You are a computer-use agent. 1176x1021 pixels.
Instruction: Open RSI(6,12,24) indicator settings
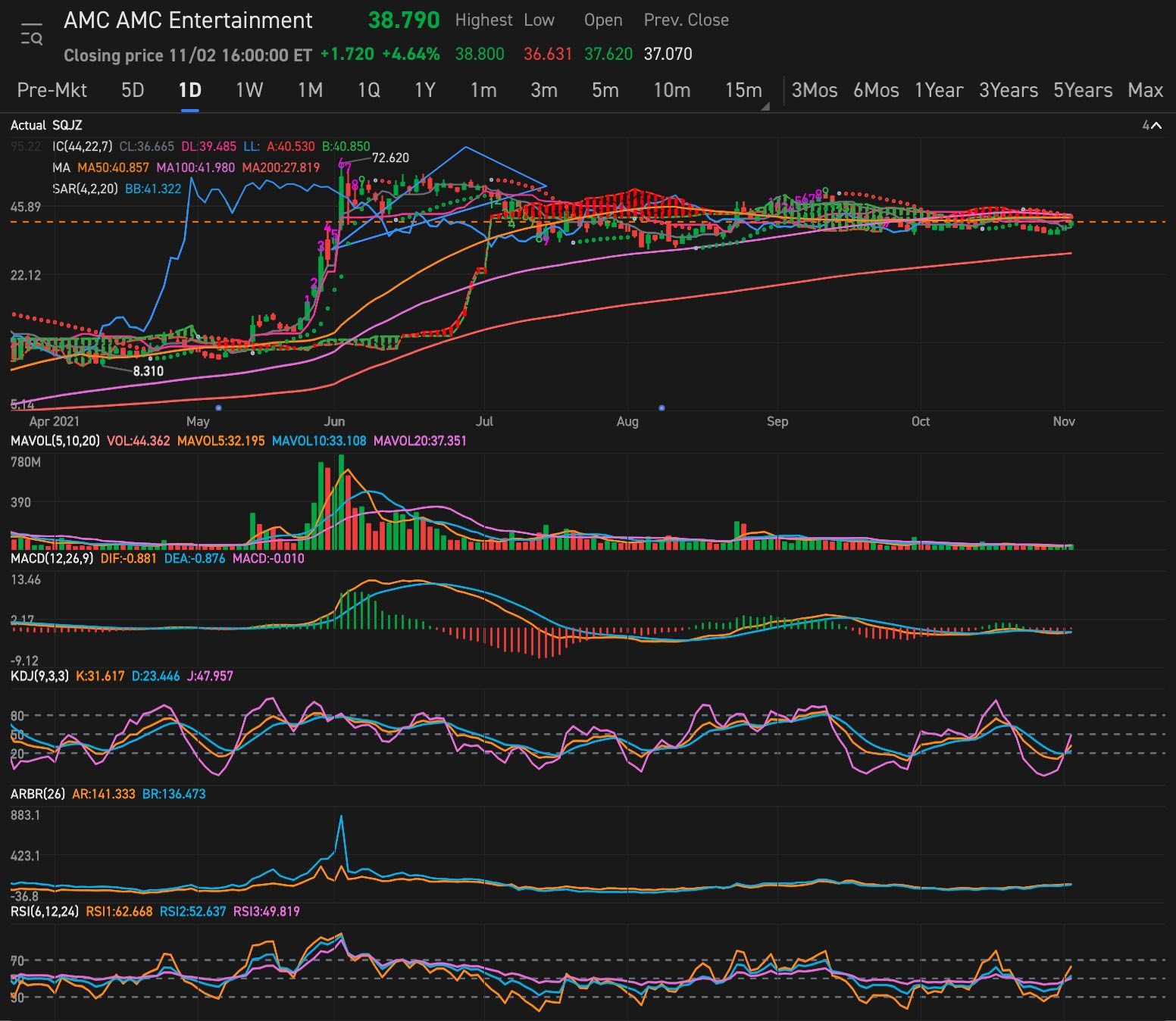click(x=44, y=911)
